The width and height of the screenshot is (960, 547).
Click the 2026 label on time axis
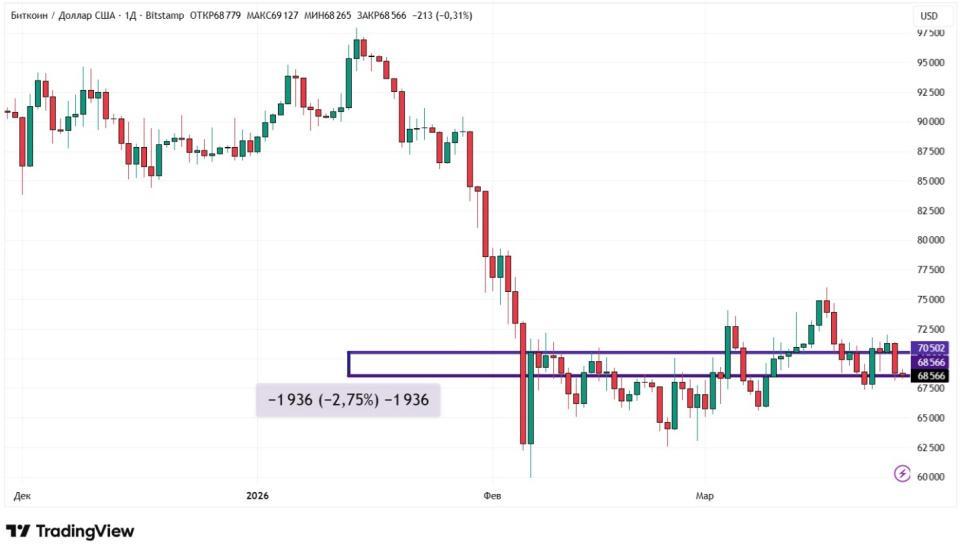click(258, 495)
